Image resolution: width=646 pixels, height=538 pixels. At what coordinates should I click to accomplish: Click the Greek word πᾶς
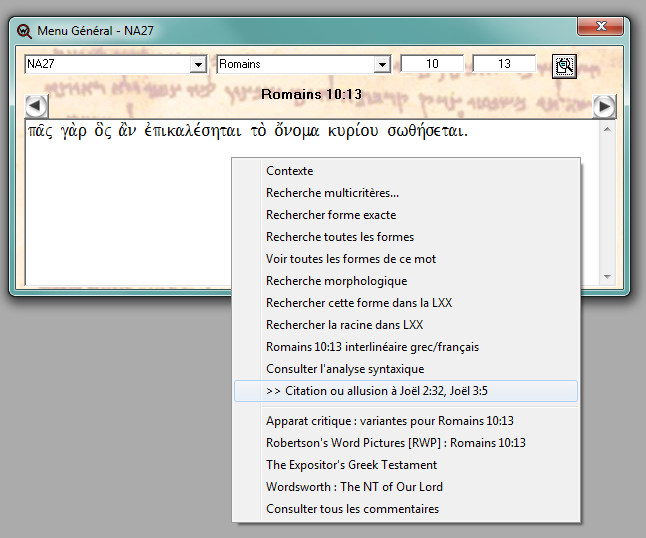click(x=40, y=131)
